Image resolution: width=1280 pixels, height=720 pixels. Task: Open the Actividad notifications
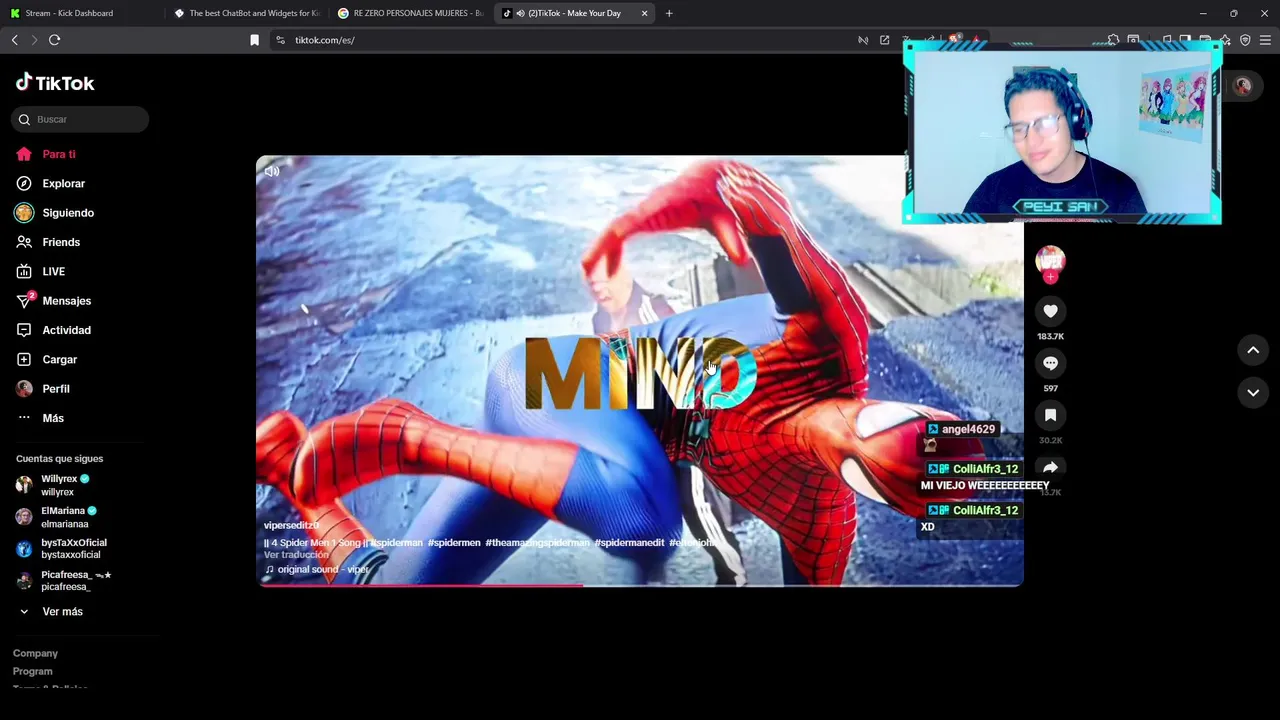point(53,330)
